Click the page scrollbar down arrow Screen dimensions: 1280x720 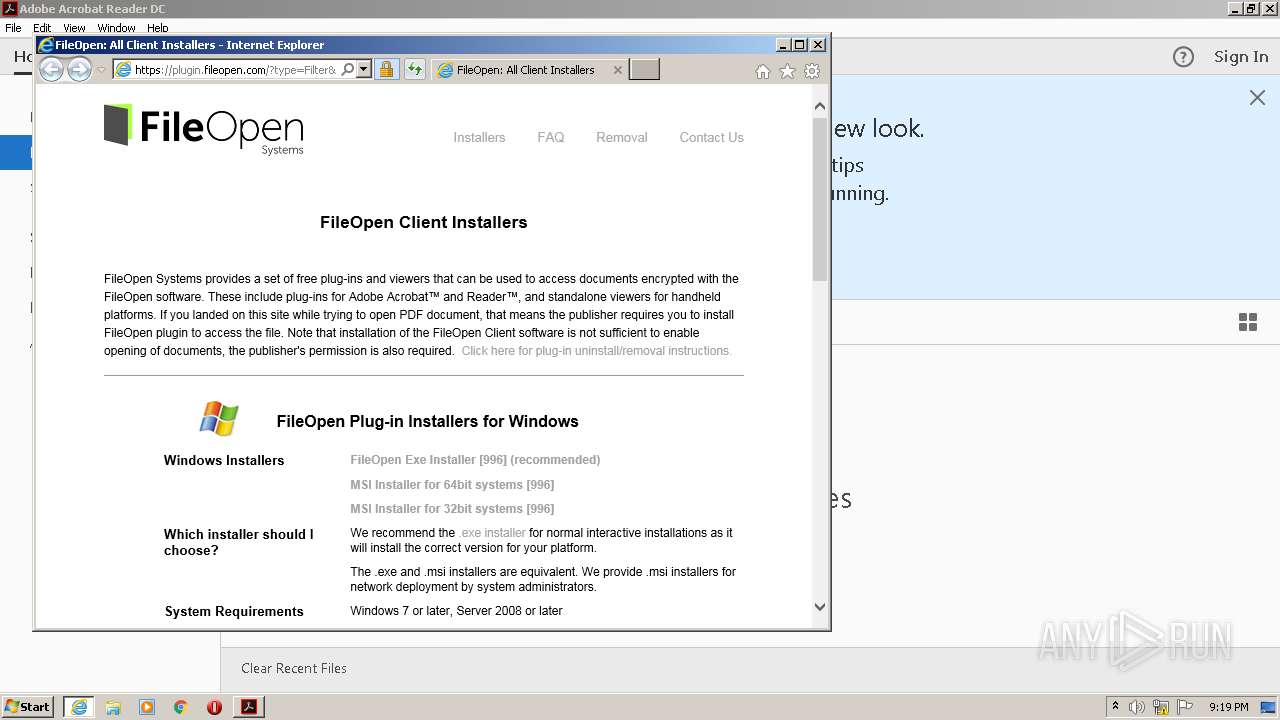point(820,606)
